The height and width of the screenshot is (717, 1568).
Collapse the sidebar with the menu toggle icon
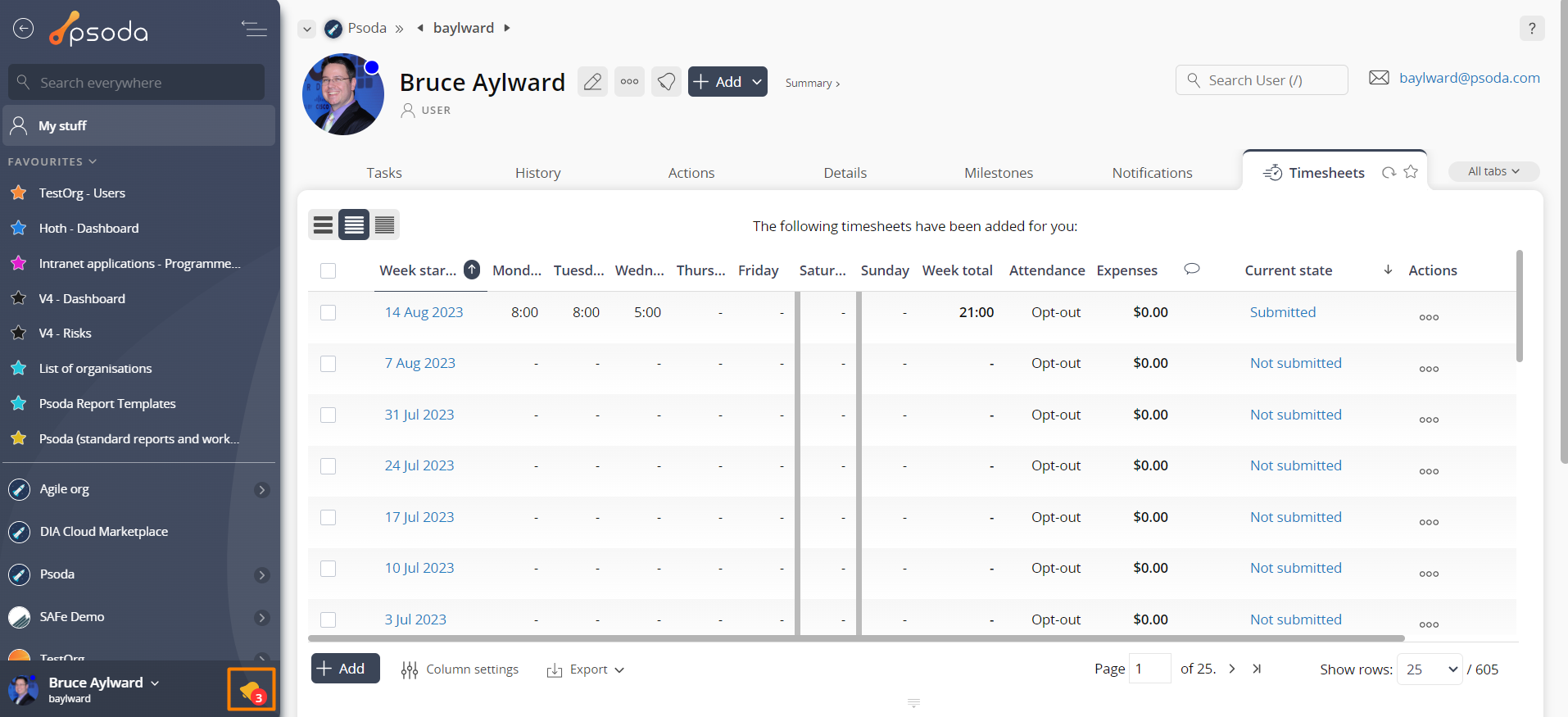tap(254, 29)
